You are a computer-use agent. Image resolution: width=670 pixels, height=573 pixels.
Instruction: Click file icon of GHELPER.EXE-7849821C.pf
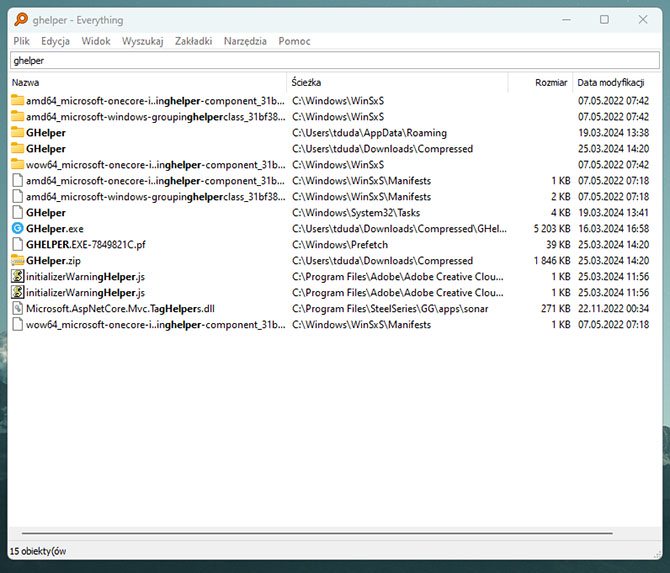pyautogui.click(x=17, y=244)
